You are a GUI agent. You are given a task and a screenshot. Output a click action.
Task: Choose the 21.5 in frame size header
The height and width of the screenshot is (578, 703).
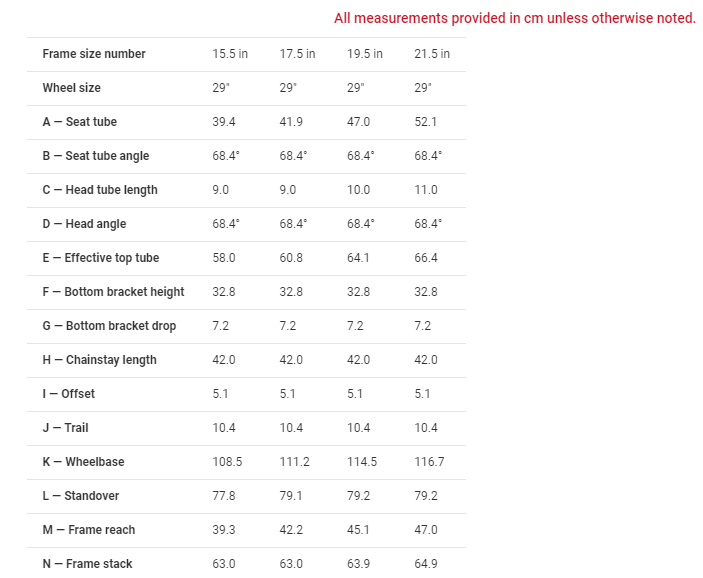[432, 54]
